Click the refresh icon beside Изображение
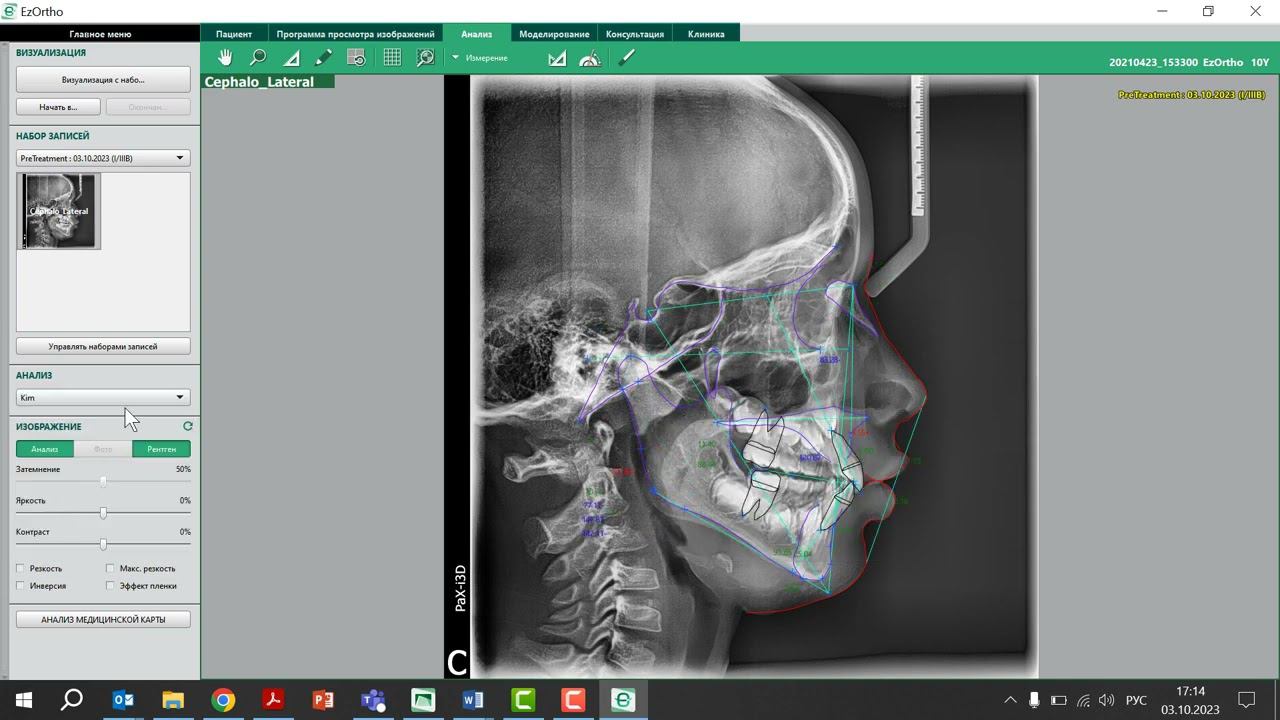This screenshot has width=1280, height=720. pyautogui.click(x=187, y=426)
